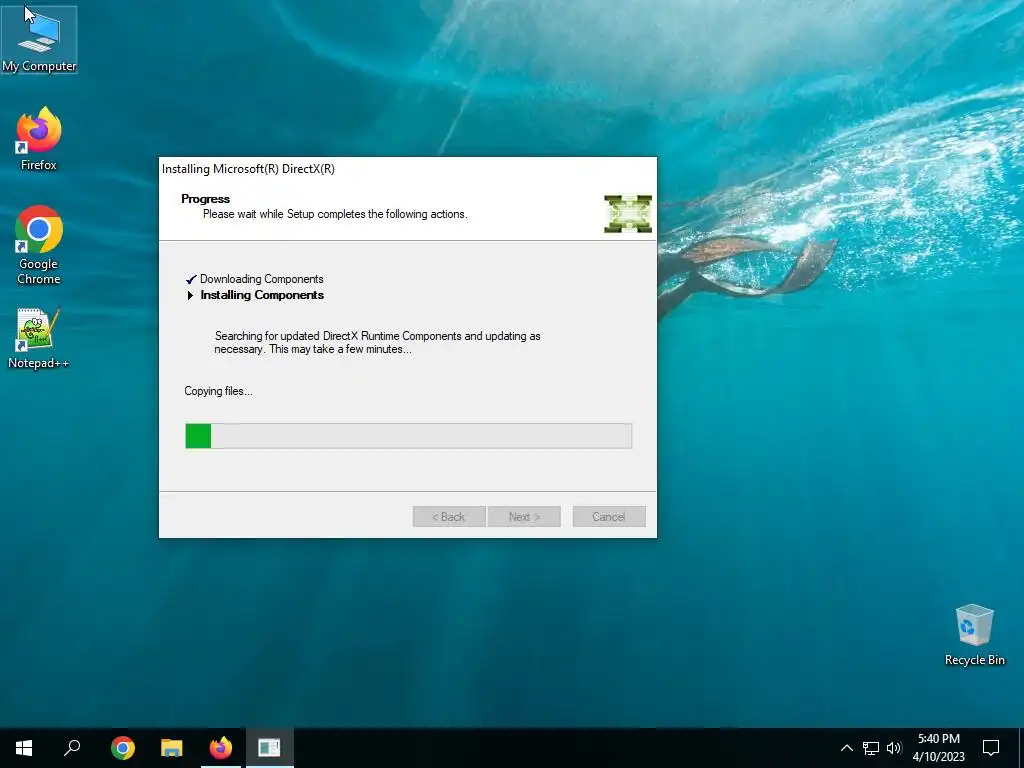Viewport: 1024px width, 768px height.
Task: Click the Downloading Components step text
Action: [261, 279]
